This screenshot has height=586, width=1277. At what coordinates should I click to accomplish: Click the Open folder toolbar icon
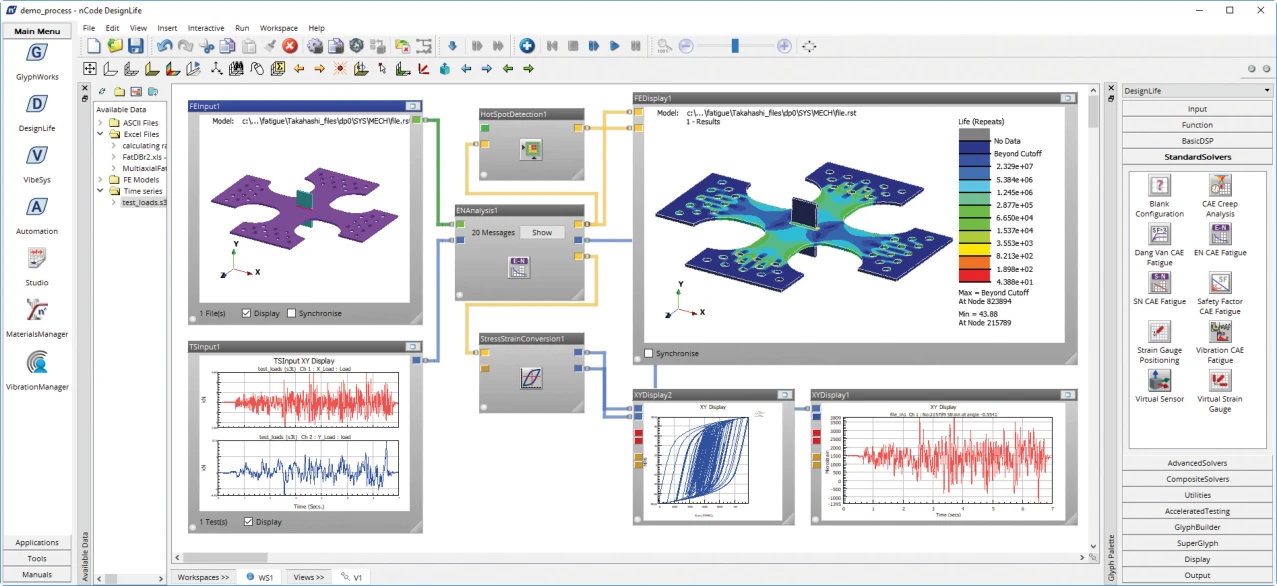[114, 46]
